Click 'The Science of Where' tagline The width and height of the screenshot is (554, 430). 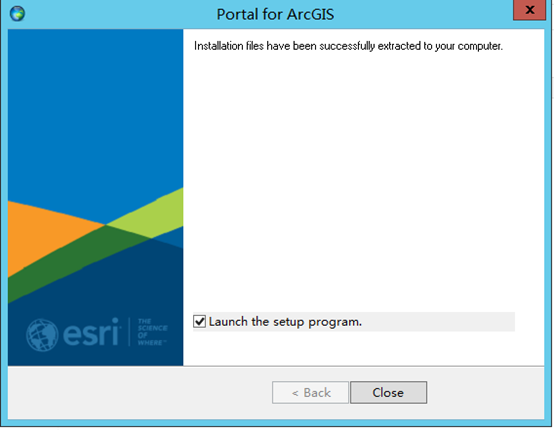click(x=152, y=332)
